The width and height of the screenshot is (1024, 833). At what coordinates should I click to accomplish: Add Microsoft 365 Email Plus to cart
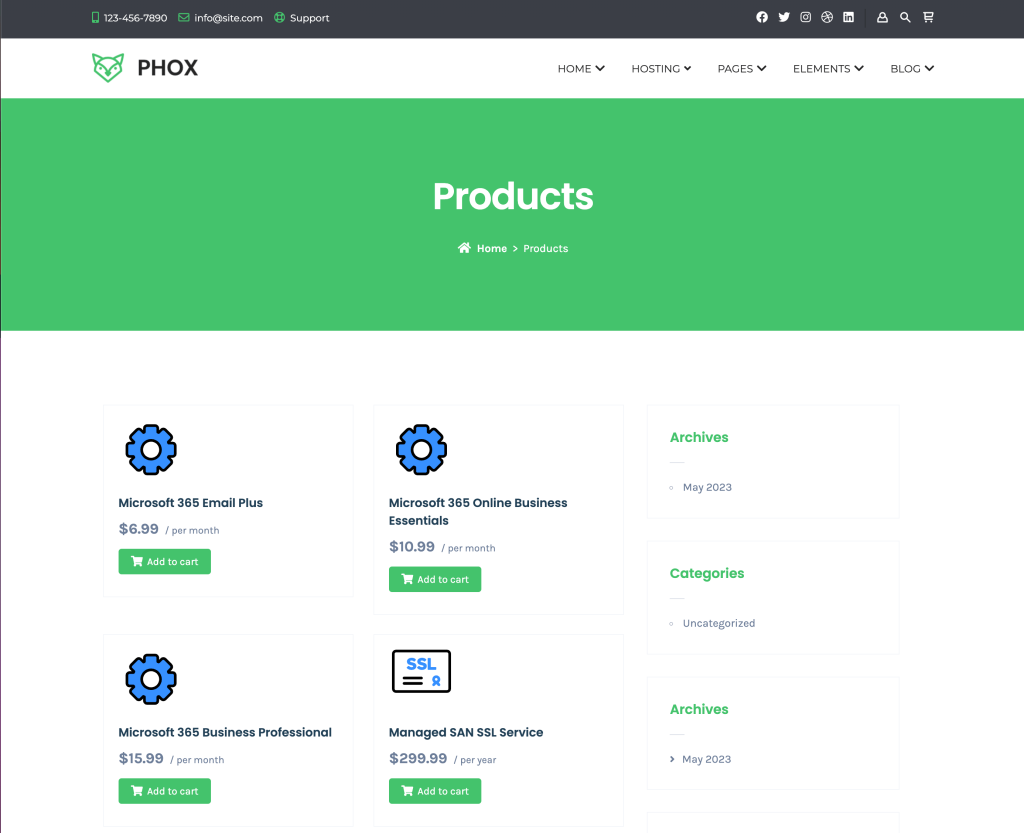pos(164,561)
